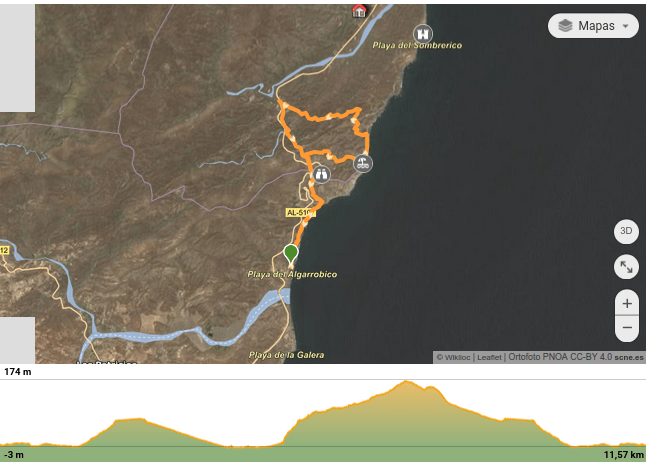646x462 pixels.
Task: Toggle the 3D map view
Action: click(626, 231)
